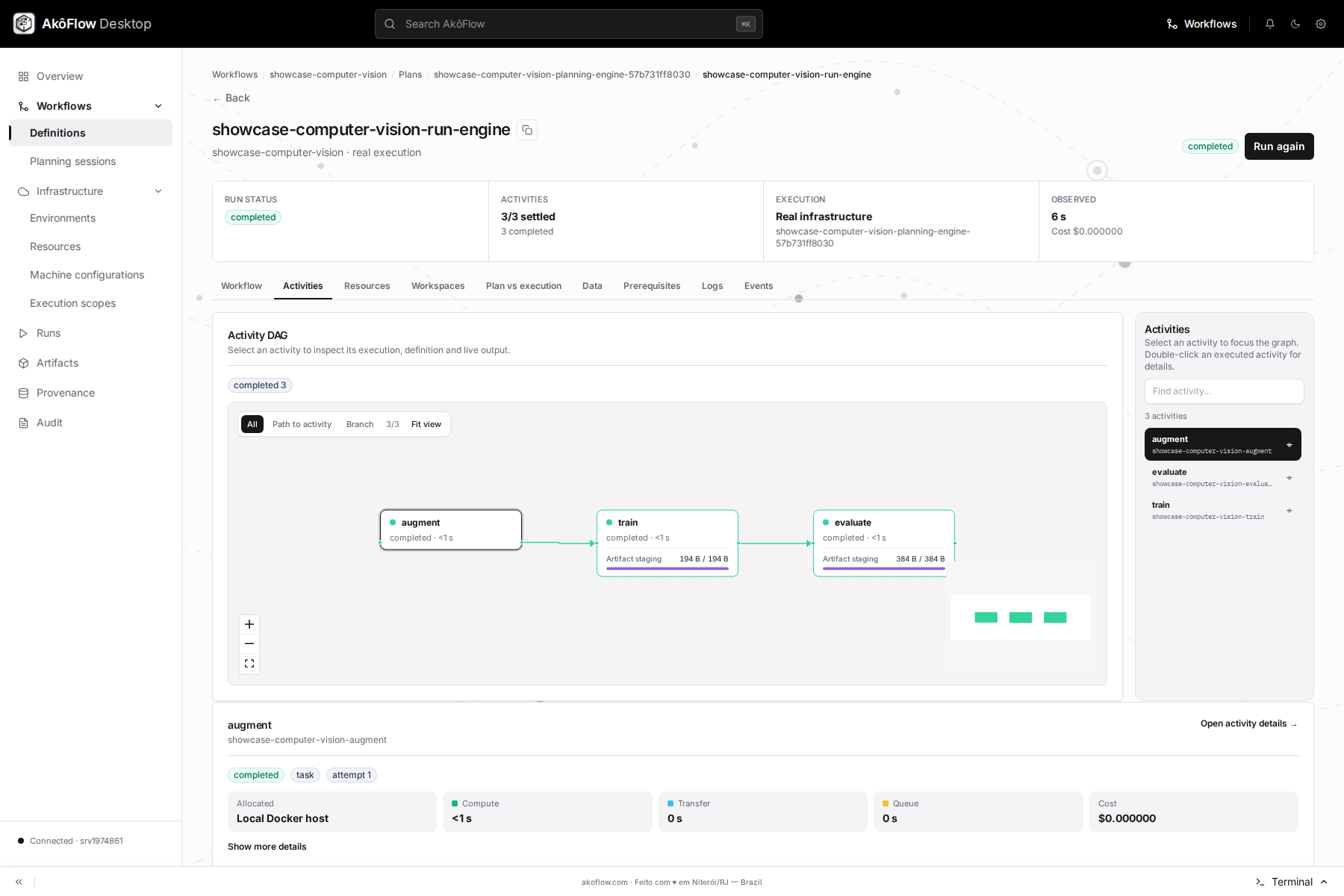The image size is (1344, 896).
Task: Switch to the Workflow tab
Action: [241, 286]
